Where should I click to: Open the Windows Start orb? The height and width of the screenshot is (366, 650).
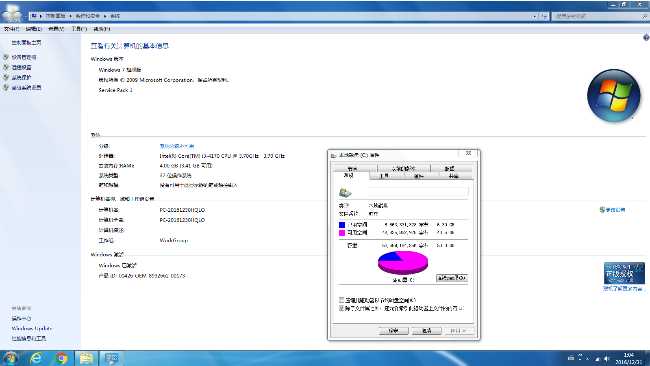(10, 358)
